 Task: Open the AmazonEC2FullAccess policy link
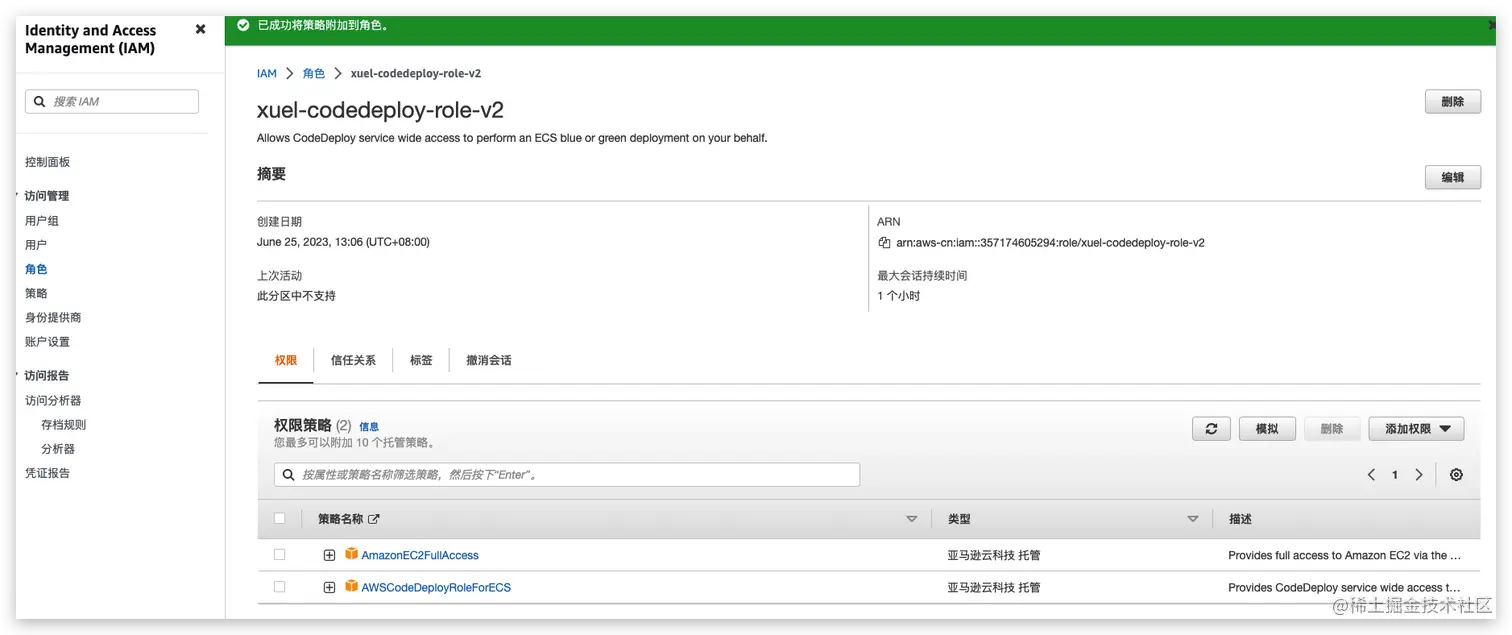(420, 555)
